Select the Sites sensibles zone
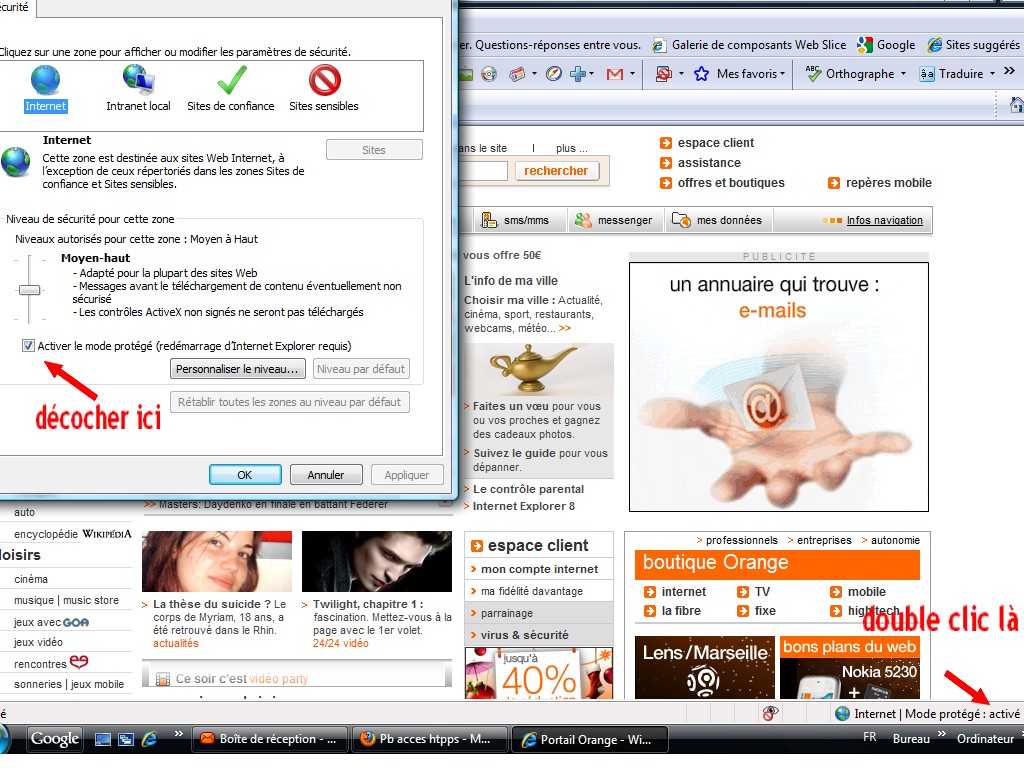Screen dimensions: 1024x768 click(x=324, y=80)
